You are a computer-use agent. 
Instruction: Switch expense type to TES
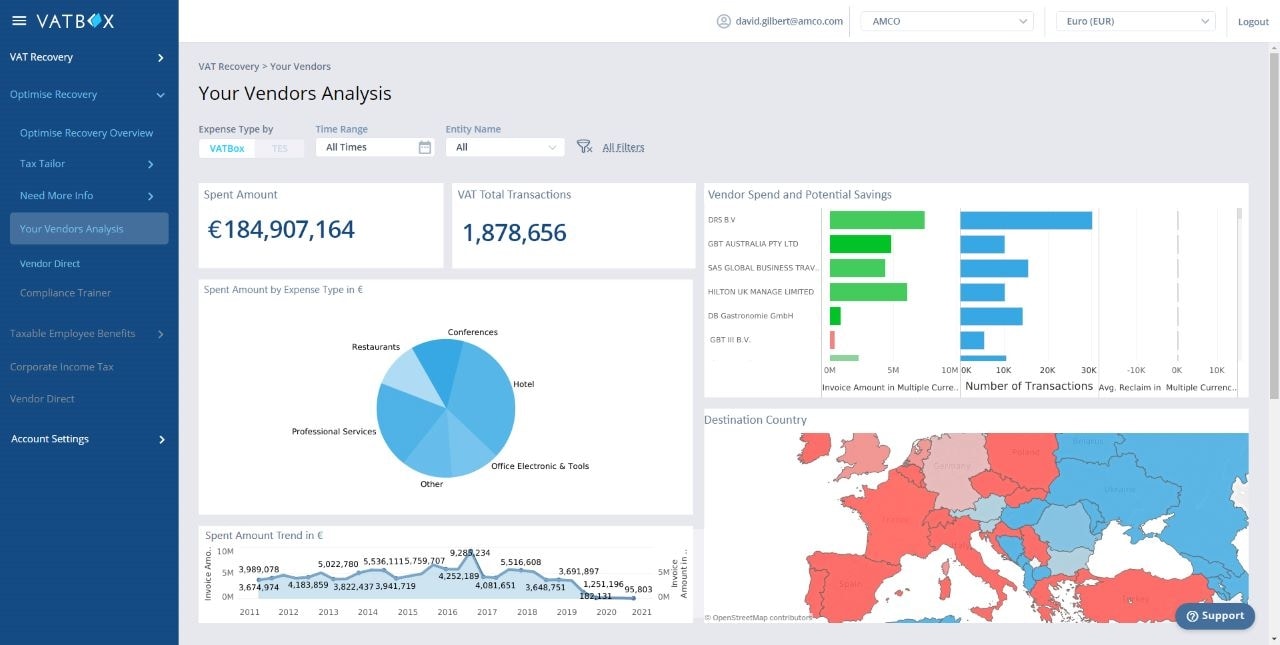[280, 148]
